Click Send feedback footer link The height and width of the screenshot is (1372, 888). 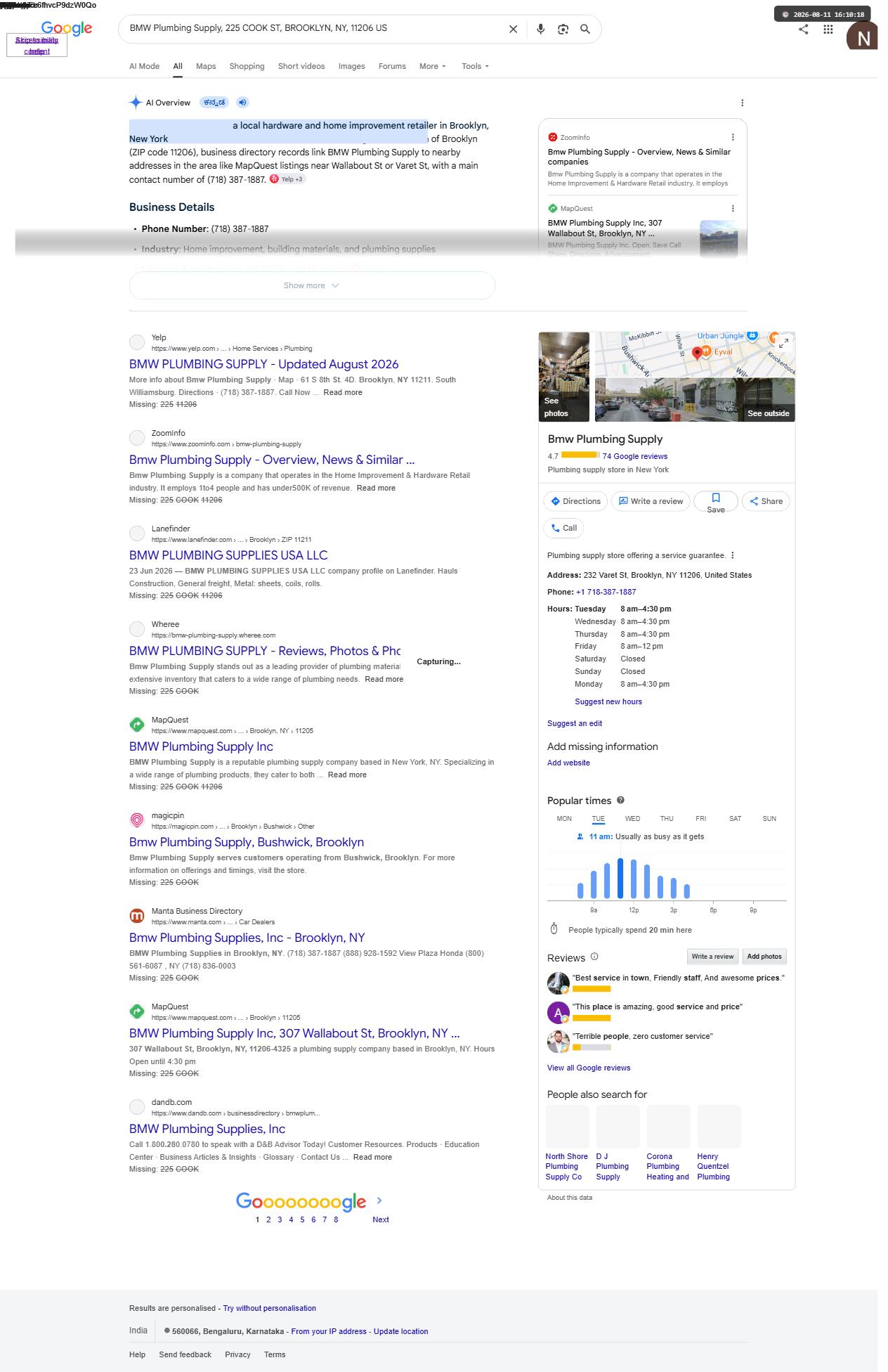point(185,1354)
